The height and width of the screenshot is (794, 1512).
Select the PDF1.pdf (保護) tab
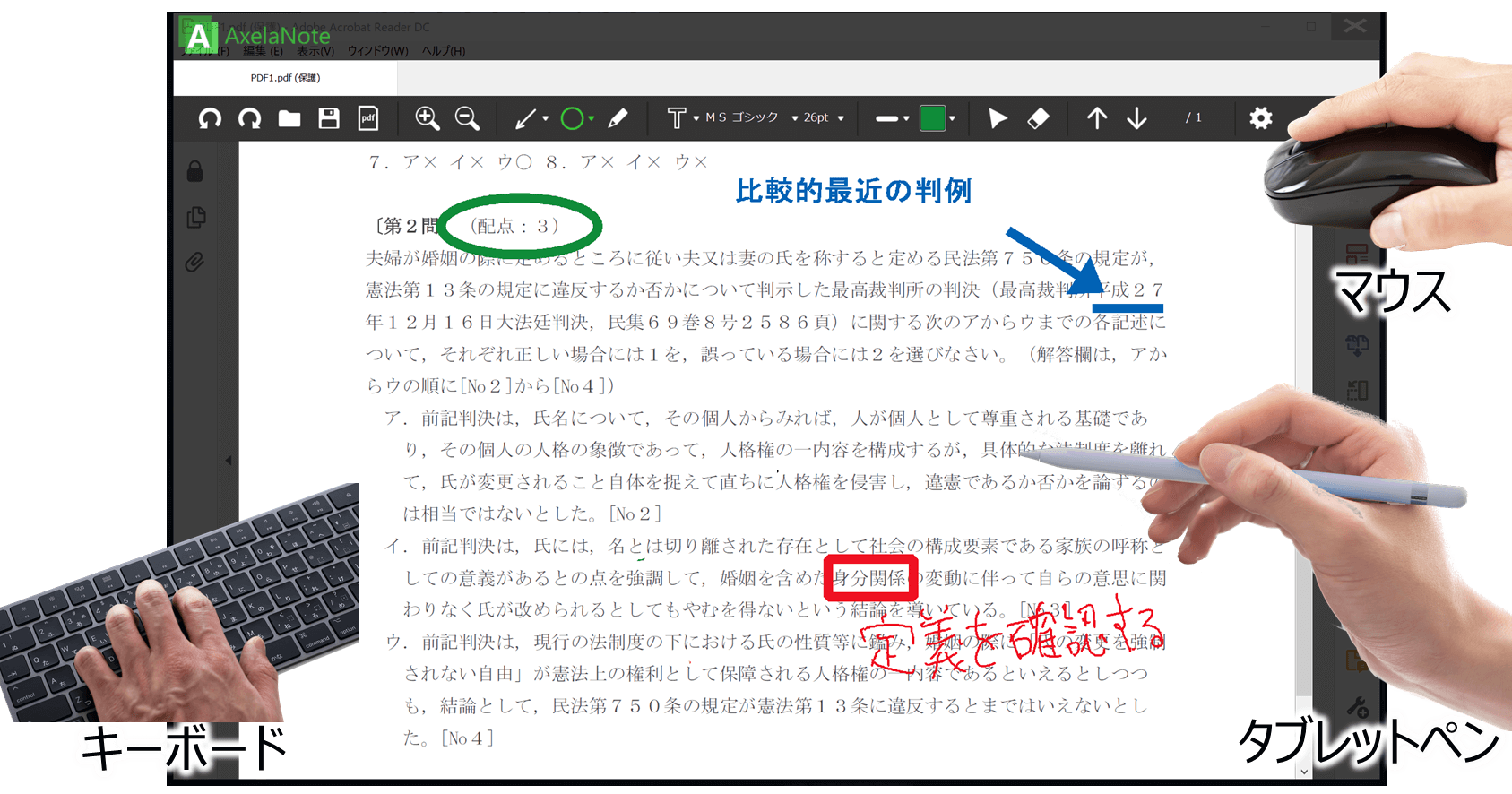coord(285,78)
